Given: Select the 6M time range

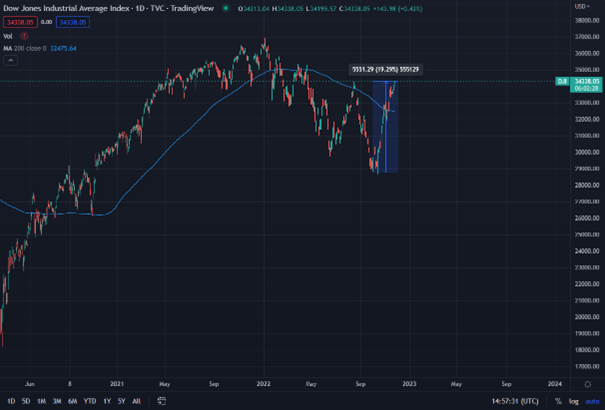Looking at the screenshot, I should [72, 401].
